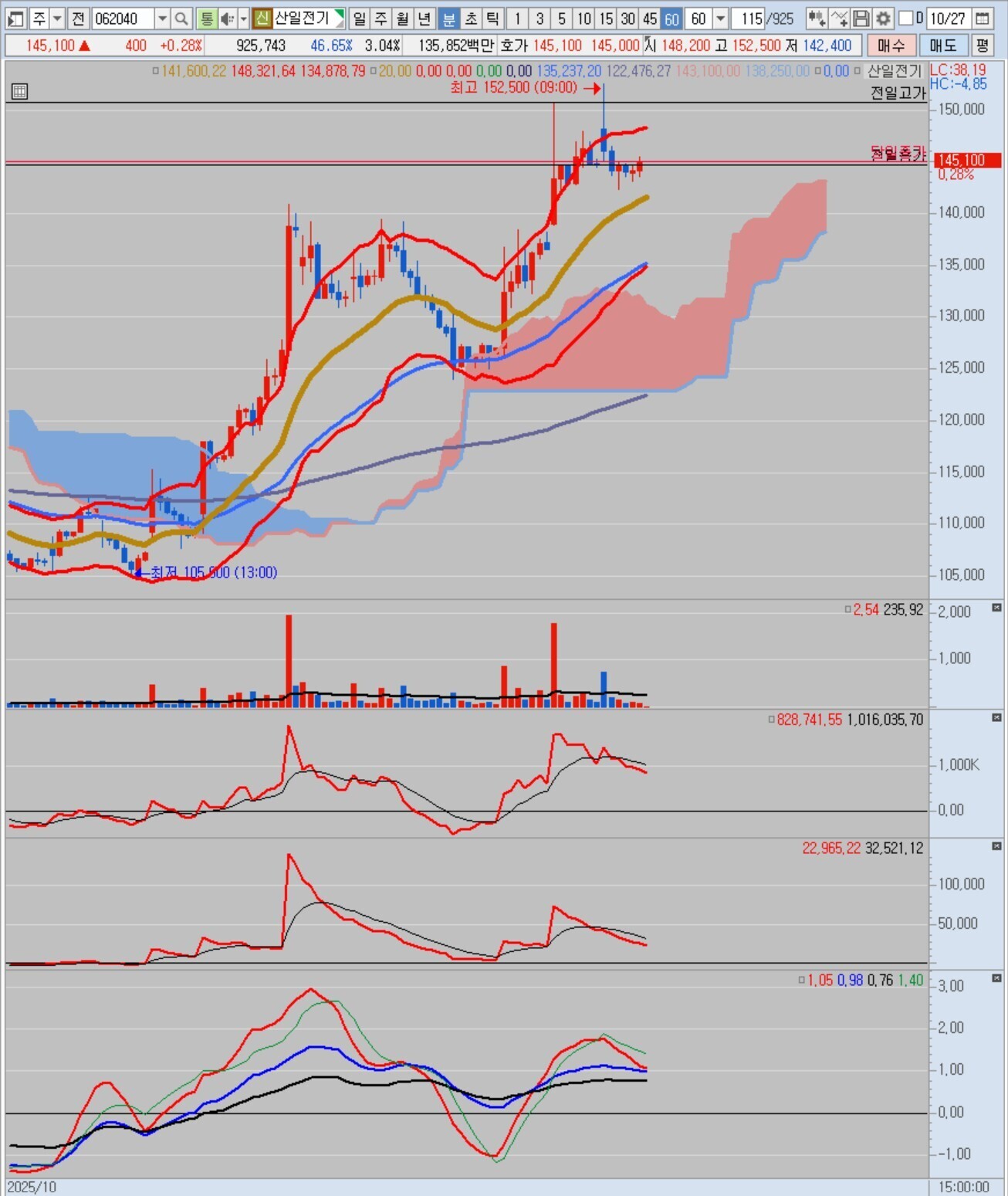Click the HC:-4,85 readout
The height and width of the screenshot is (1196, 1008).
point(959,84)
